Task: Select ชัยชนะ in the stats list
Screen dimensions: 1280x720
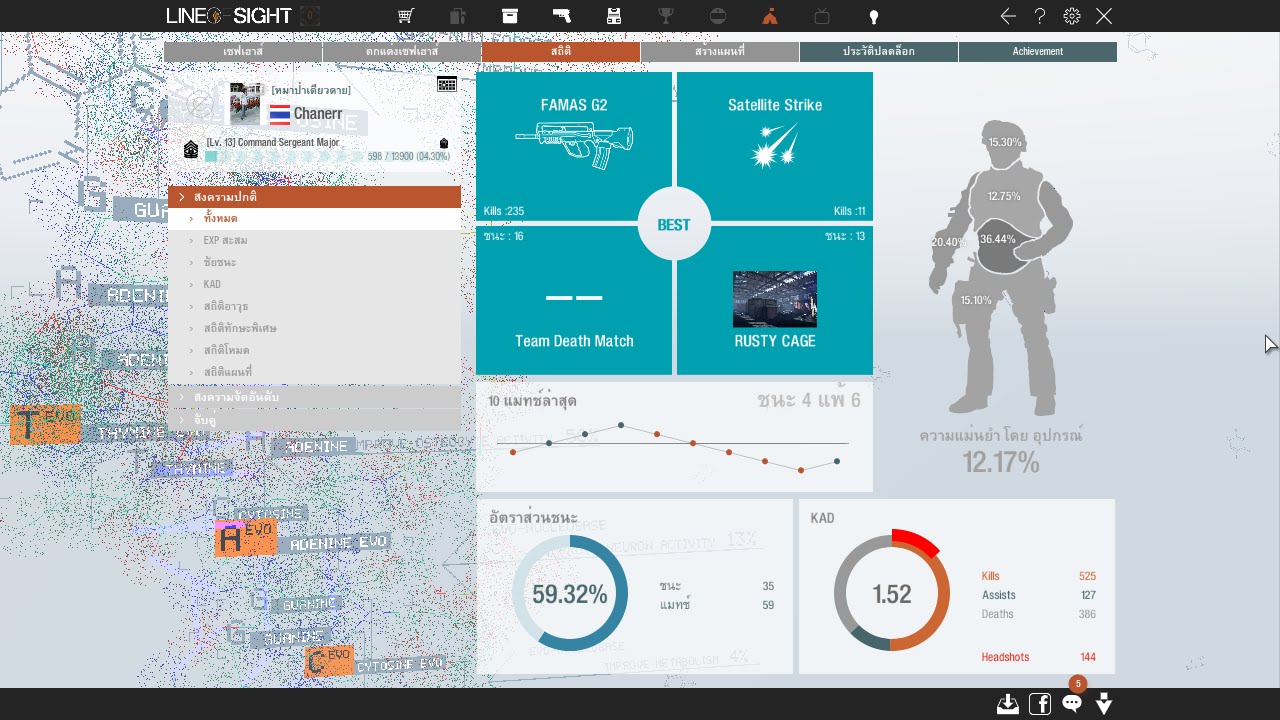Action: [x=314, y=263]
